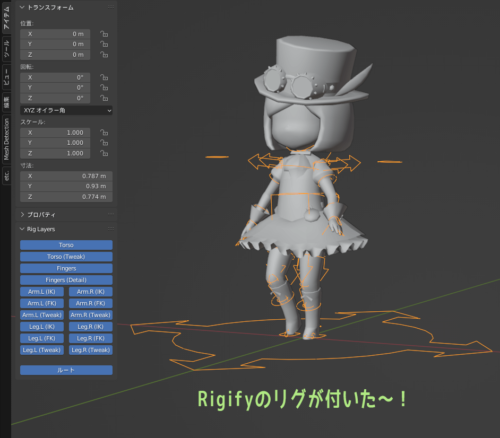Image resolution: width=500 pixels, height=438 pixels.
Task: Click the Location X value field
Action: coord(55,34)
